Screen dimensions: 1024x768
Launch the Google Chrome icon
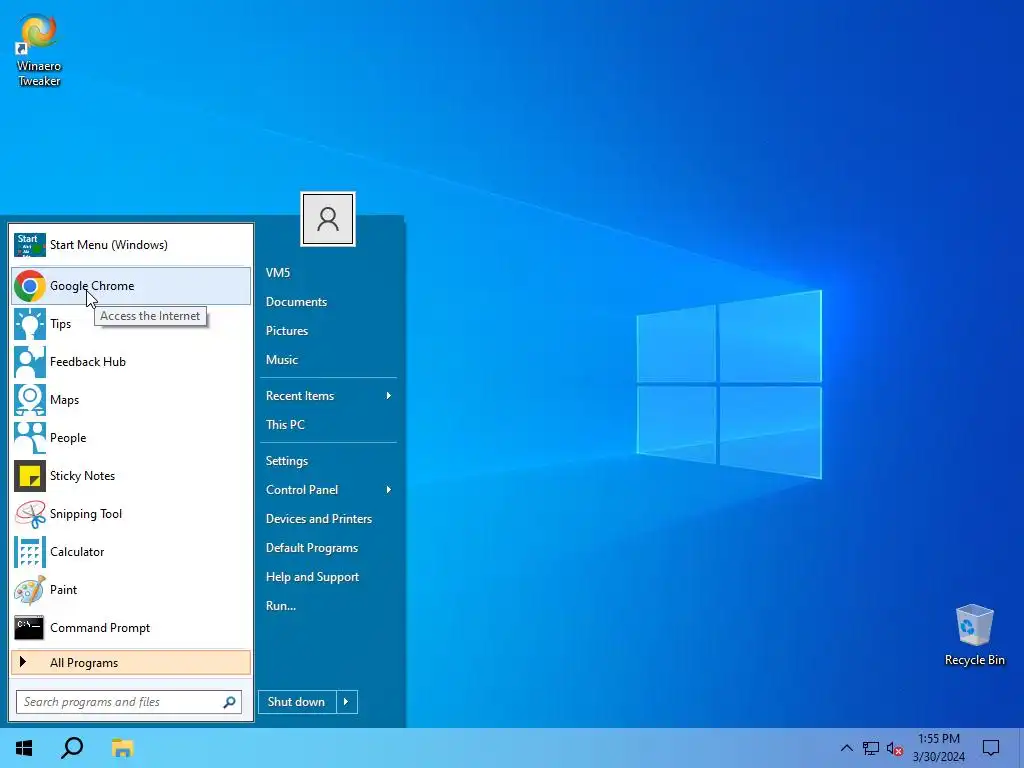30,286
